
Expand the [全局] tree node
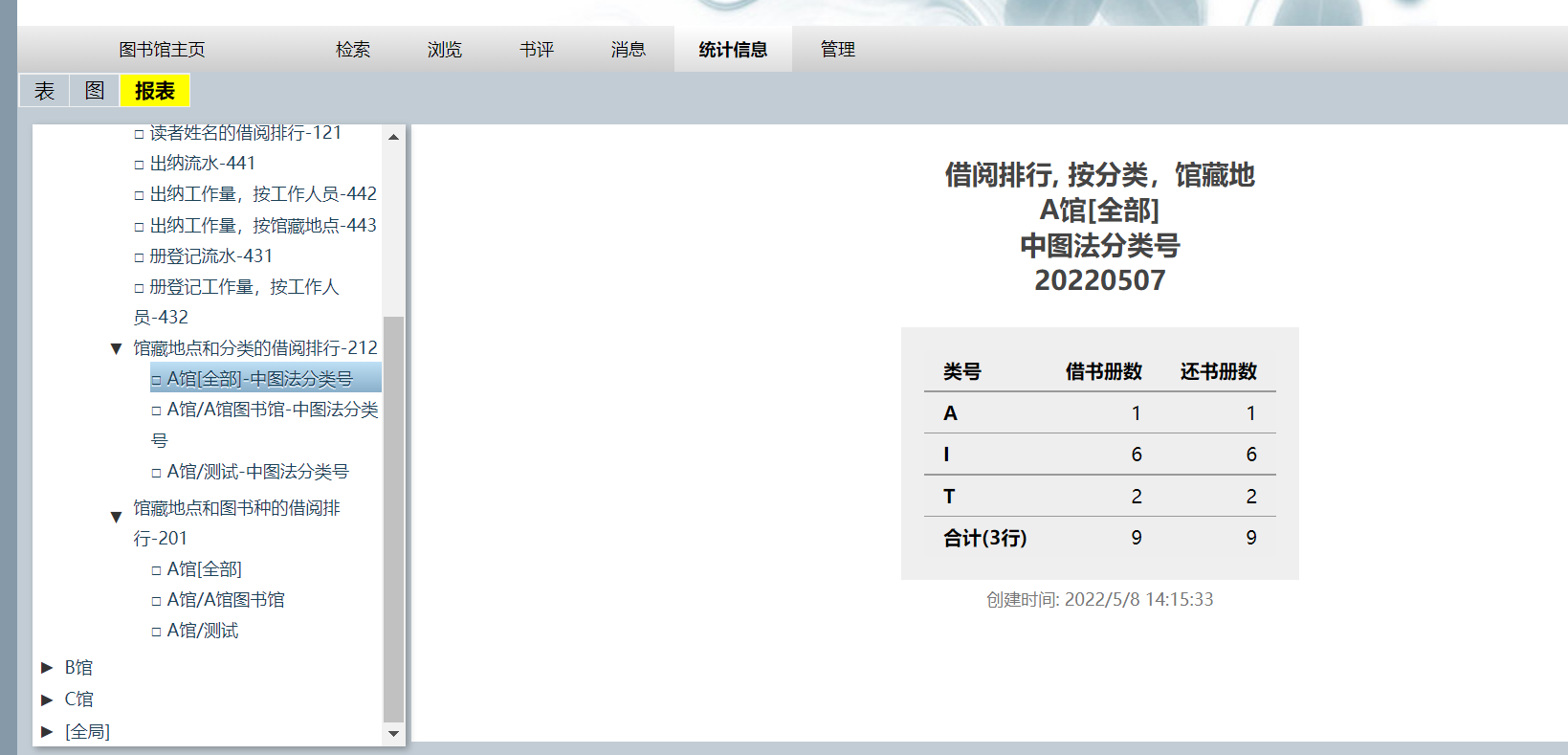(47, 732)
